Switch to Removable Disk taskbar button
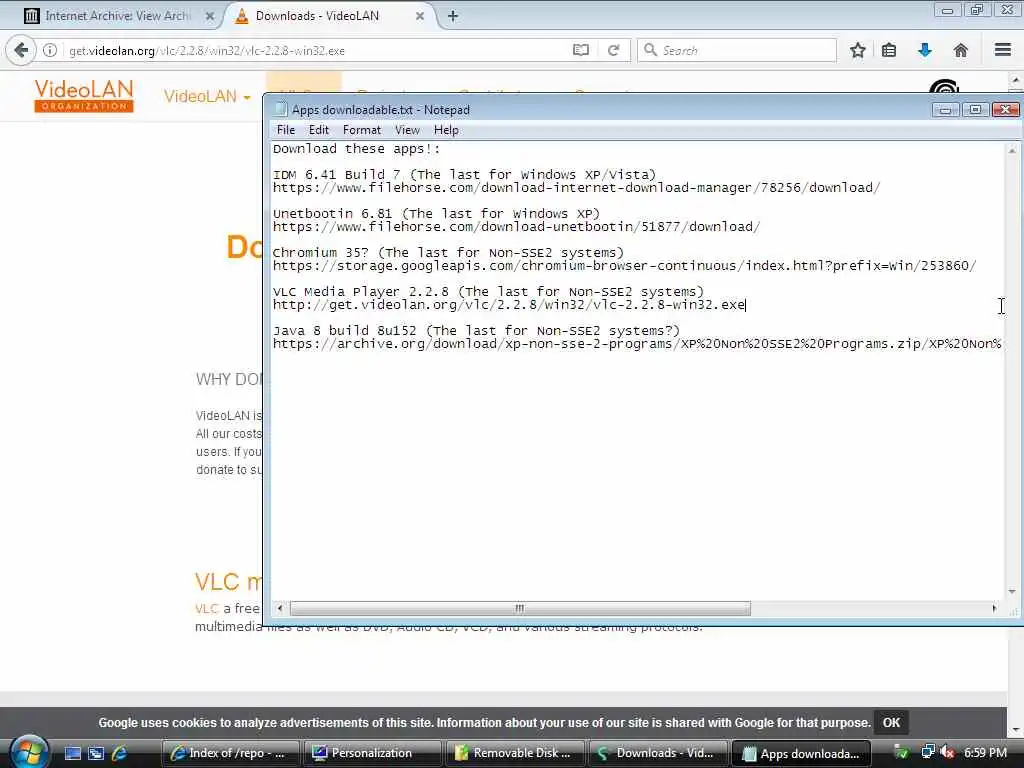1024x768 pixels. (x=514, y=753)
